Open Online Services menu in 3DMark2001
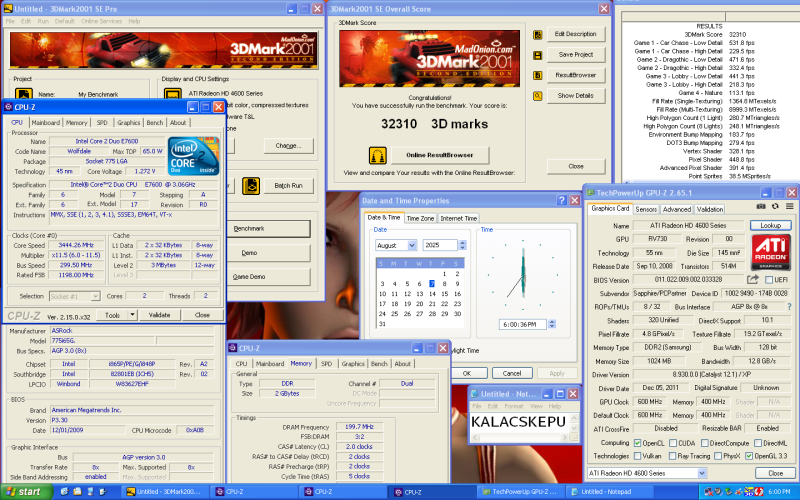This screenshot has width=800, height=500. [102, 21]
